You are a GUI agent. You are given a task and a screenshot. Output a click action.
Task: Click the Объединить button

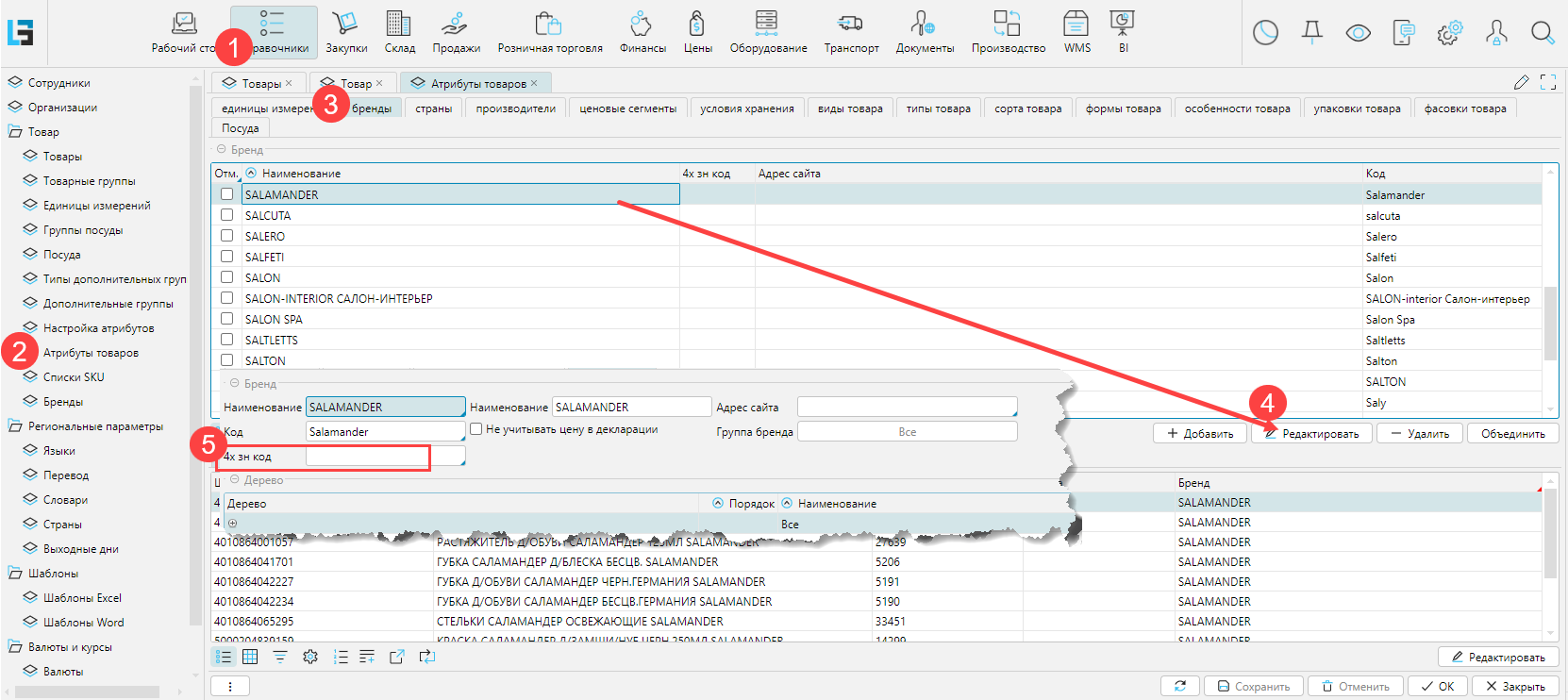(x=1512, y=434)
